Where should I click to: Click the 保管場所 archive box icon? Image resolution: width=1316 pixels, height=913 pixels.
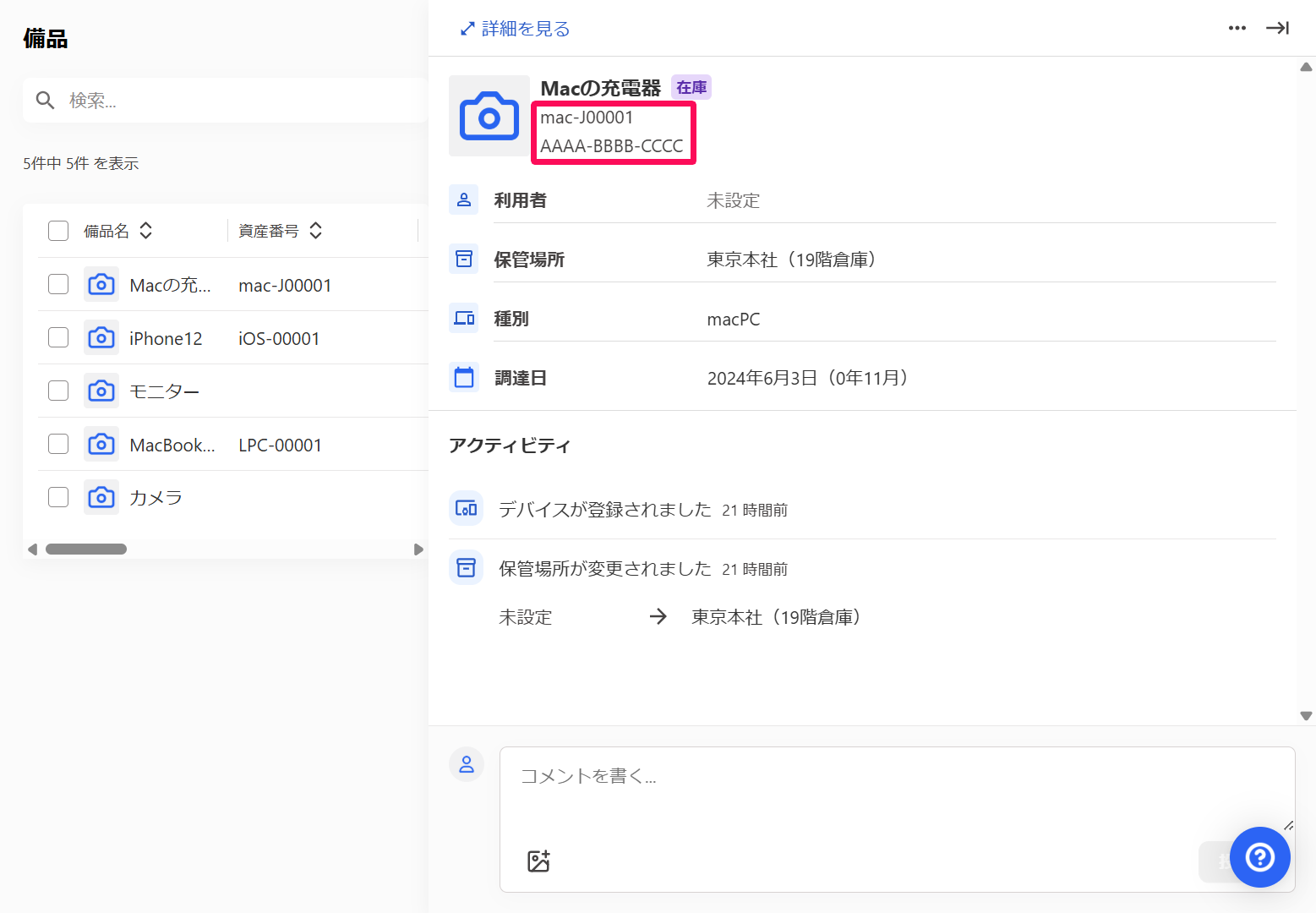tap(464, 259)
